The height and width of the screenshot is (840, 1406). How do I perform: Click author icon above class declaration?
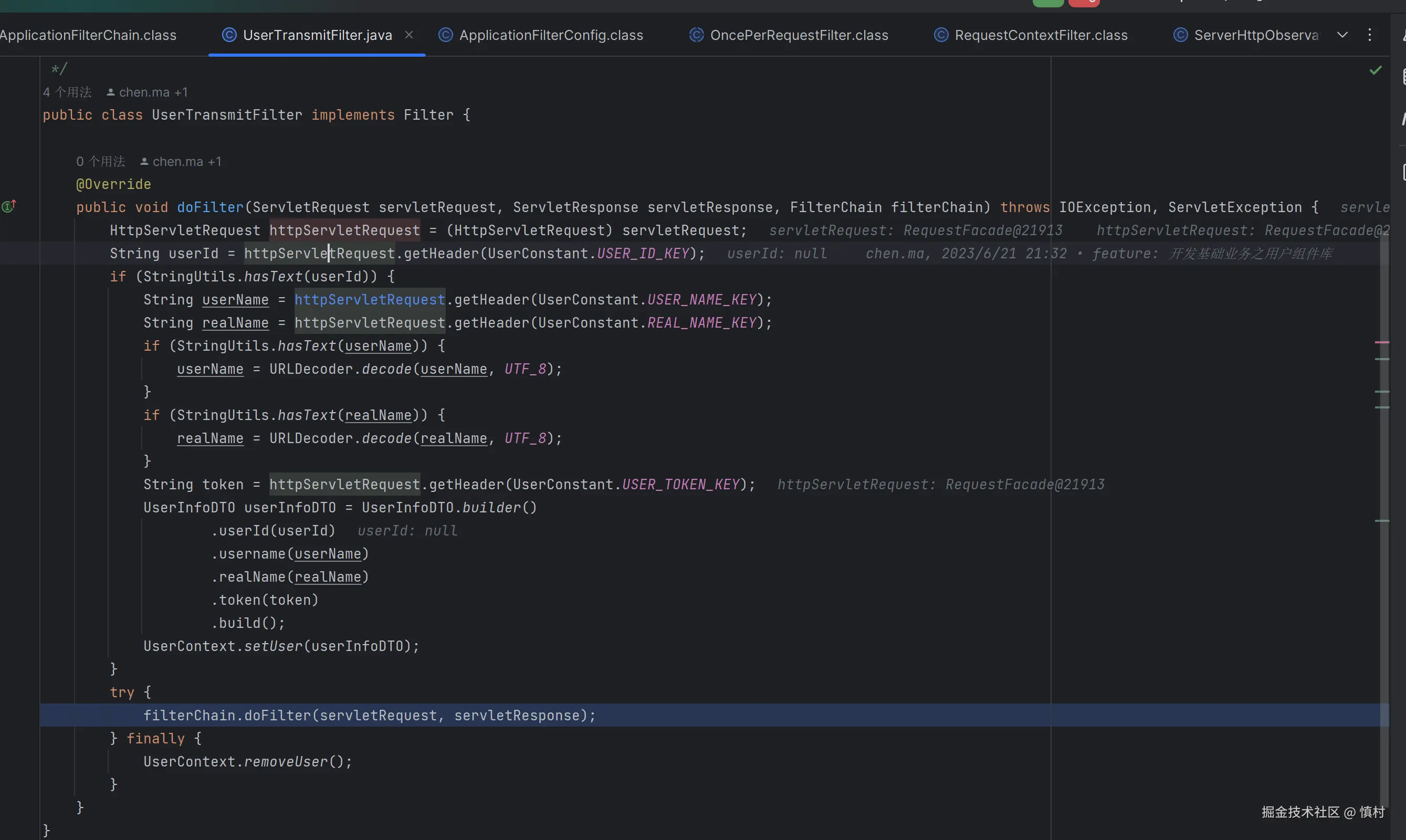111,92
